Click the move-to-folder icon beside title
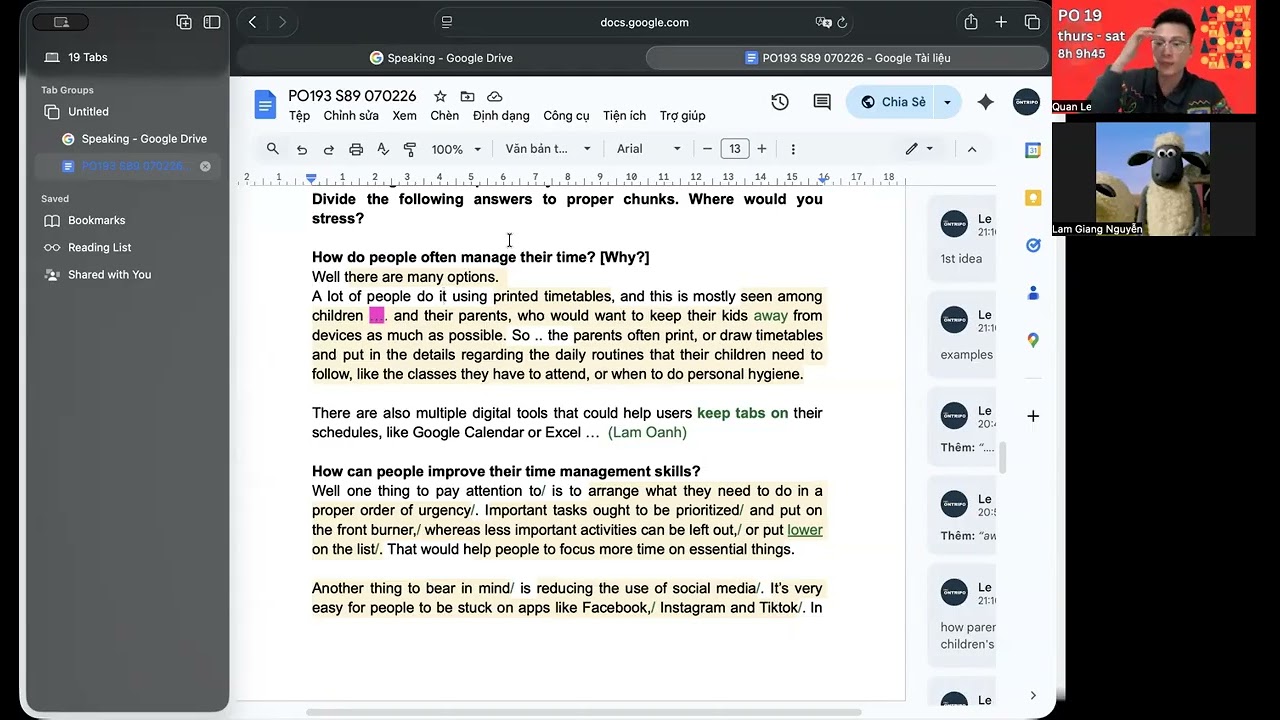 click(x=467, y=96)
